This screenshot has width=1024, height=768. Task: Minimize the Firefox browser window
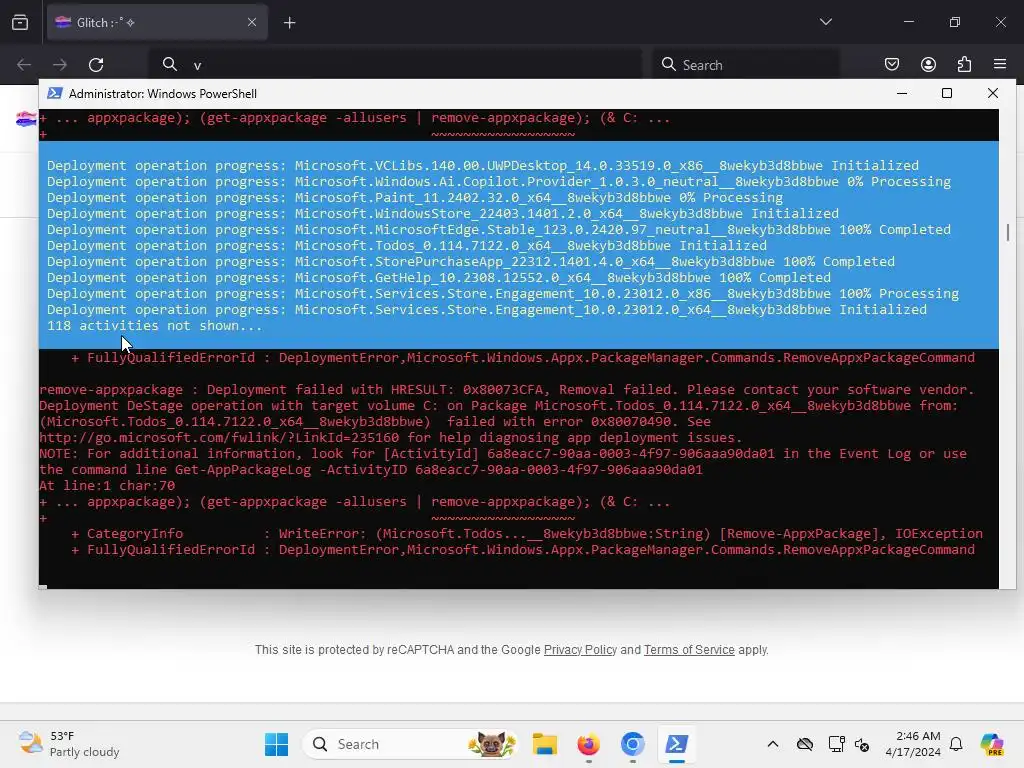coord(908,22)
